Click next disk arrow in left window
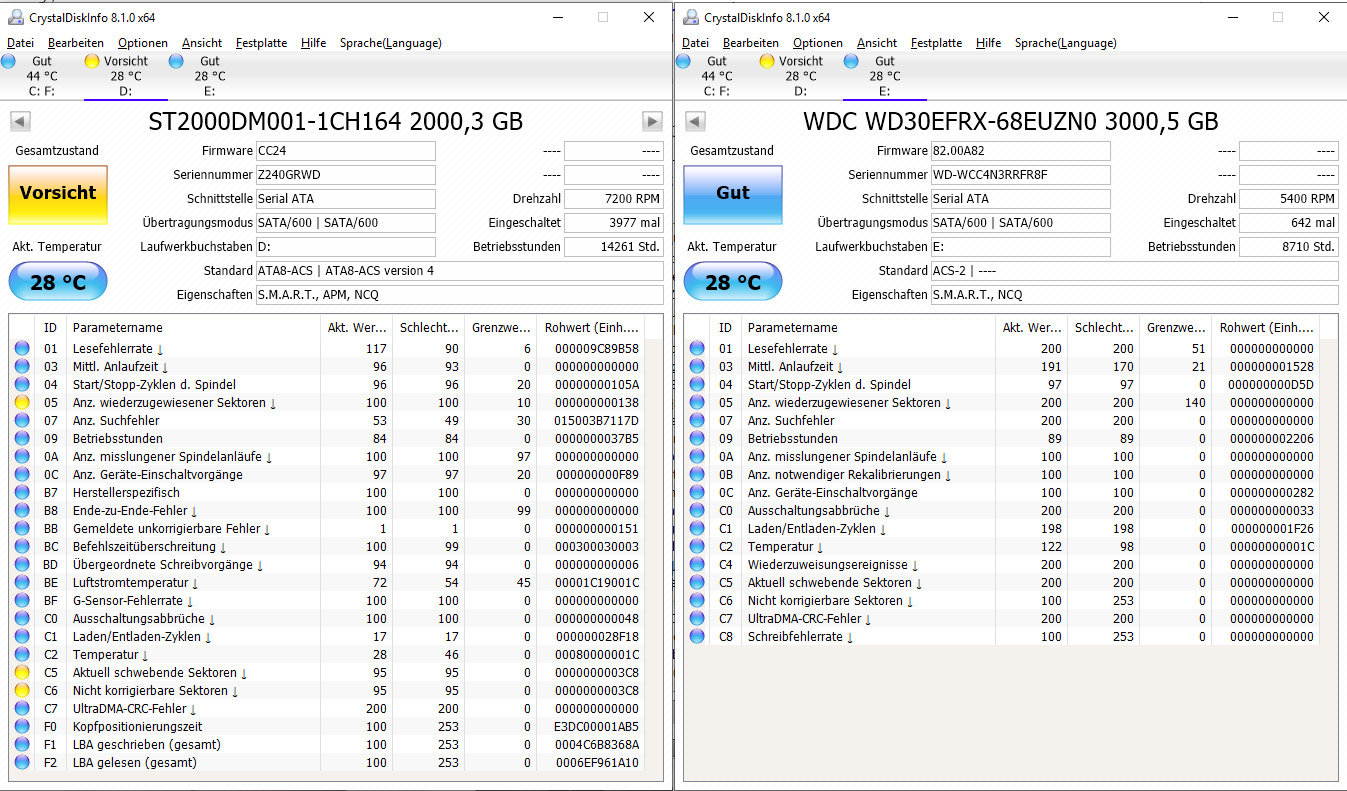Screen dimensions: 1347x791 (652, 122)
